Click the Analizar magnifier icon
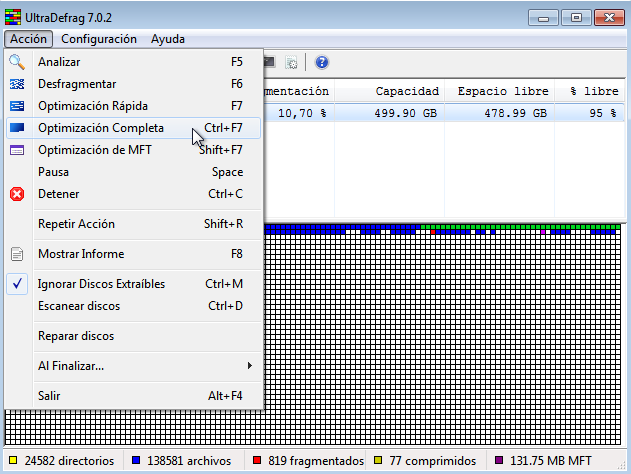The image size is (631, 474). point(17,62)
